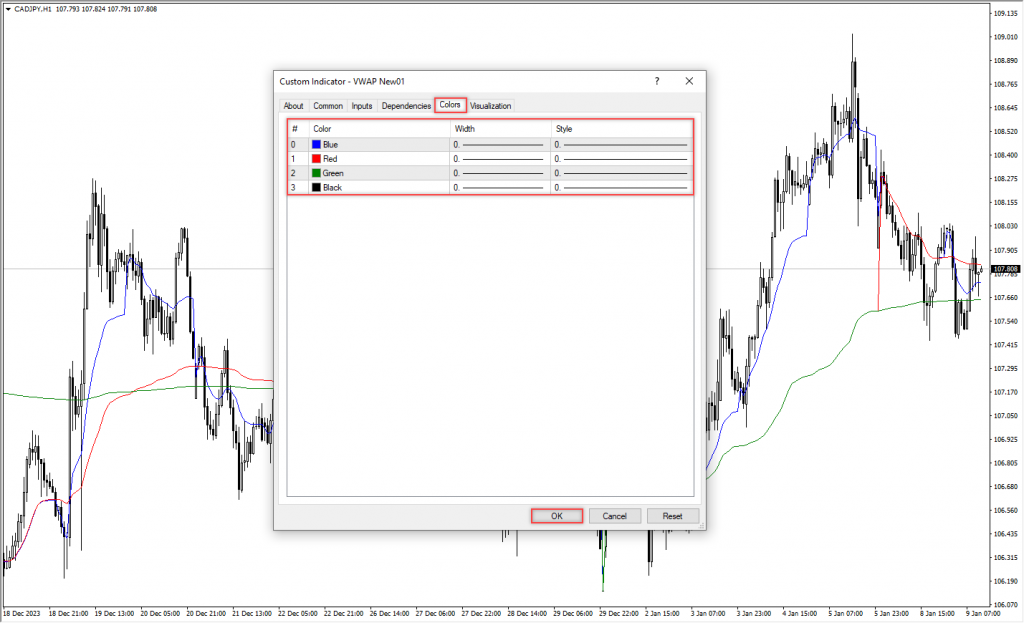Screen dimensions: 1024x623
Task: Click the CADJPY,H1 chart symbol label
Action: pos(33,9)
